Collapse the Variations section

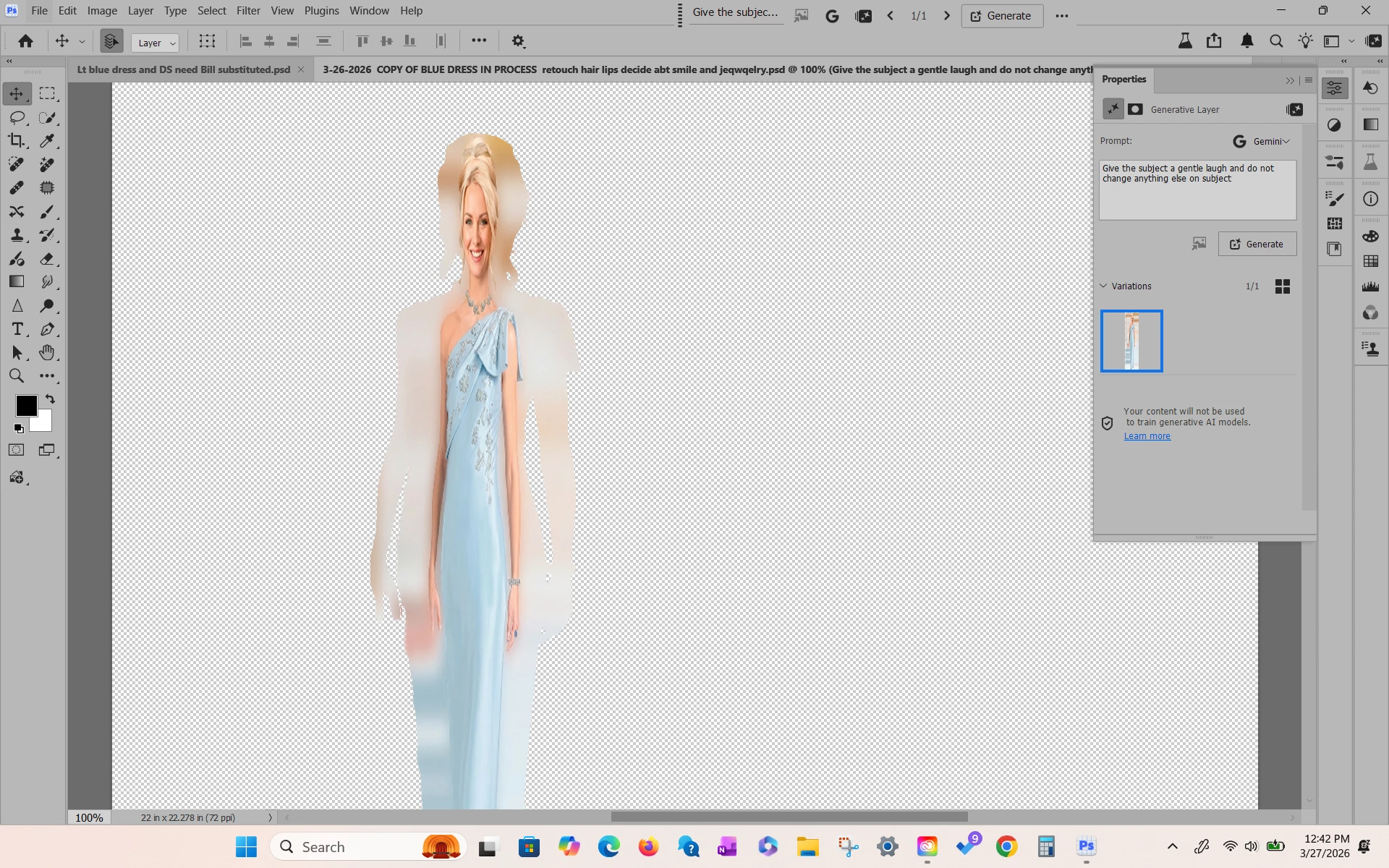[x=1104, y=286]
